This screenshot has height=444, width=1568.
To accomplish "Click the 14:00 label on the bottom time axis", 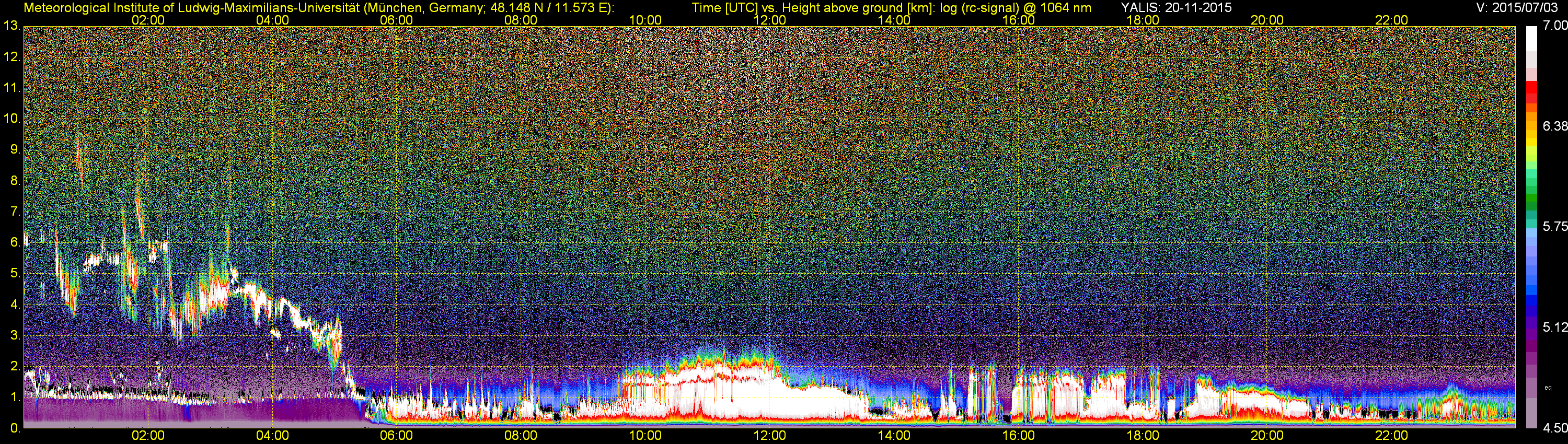I will [x=894, y=436].
